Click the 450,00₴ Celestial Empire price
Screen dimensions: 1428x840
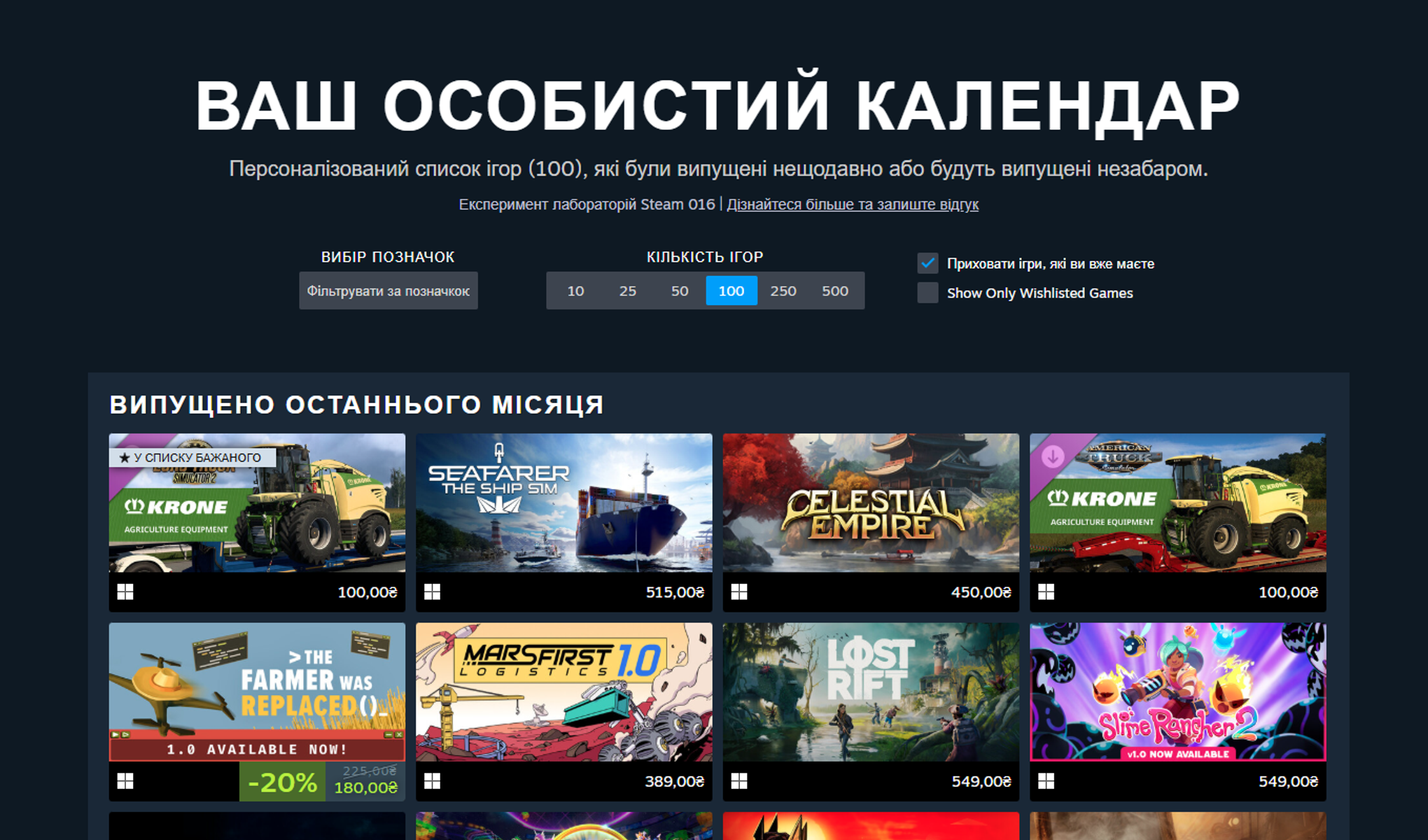[981, 592]
